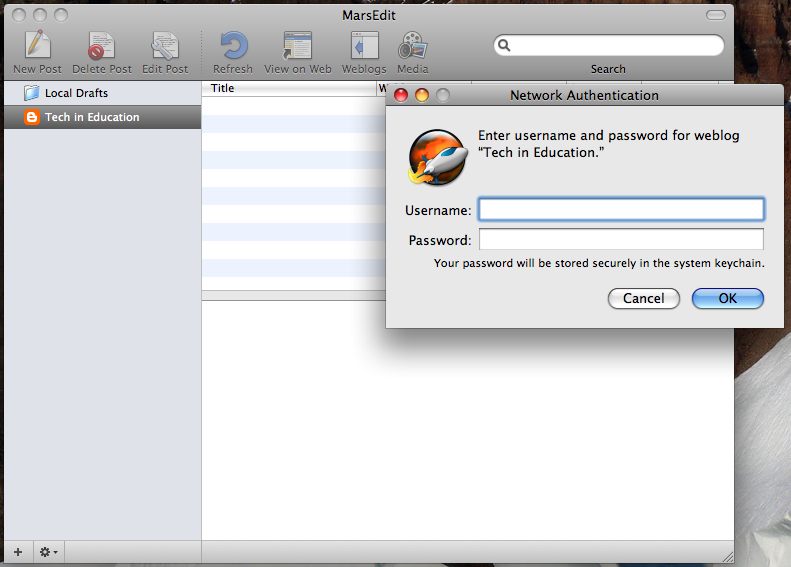791x567 pixels.
Task: Click the Delete Post toolbar icon
Action: (x=101, y=45)
